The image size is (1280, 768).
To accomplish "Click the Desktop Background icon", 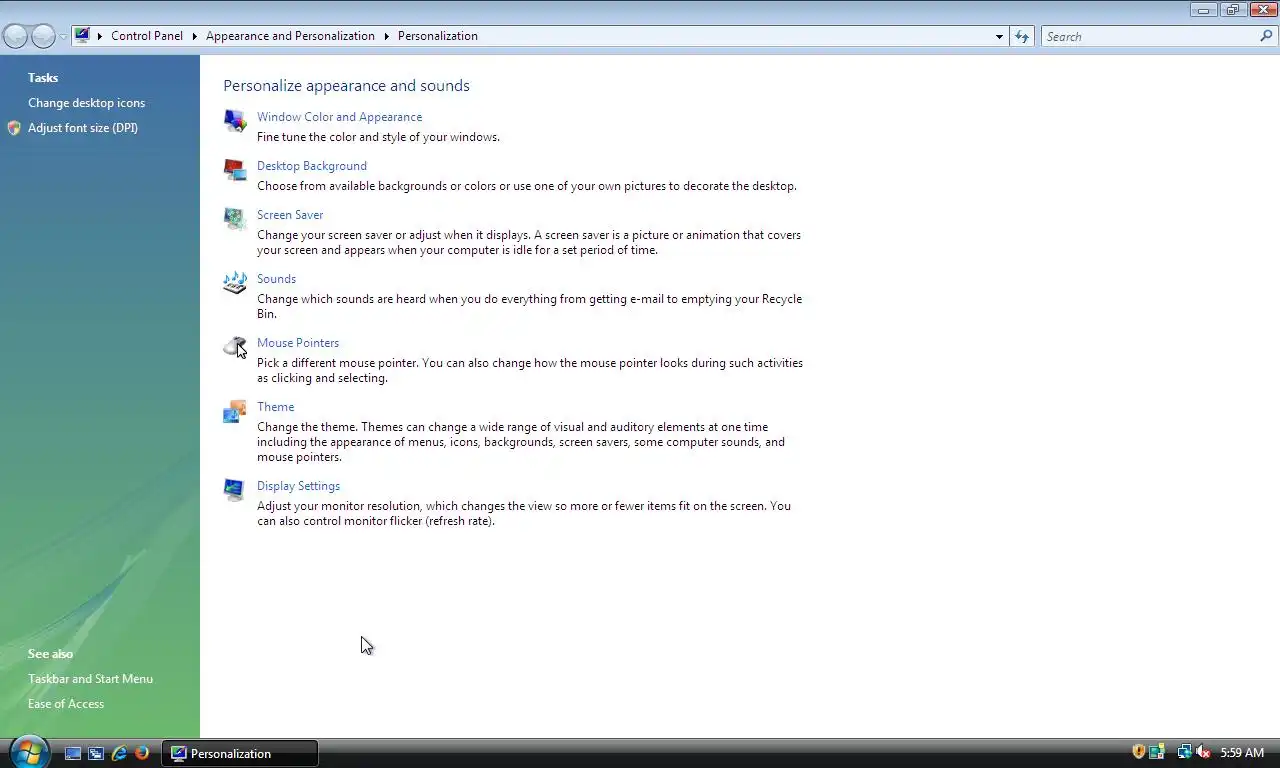I will pyautogui.click(x=235, y=170).
